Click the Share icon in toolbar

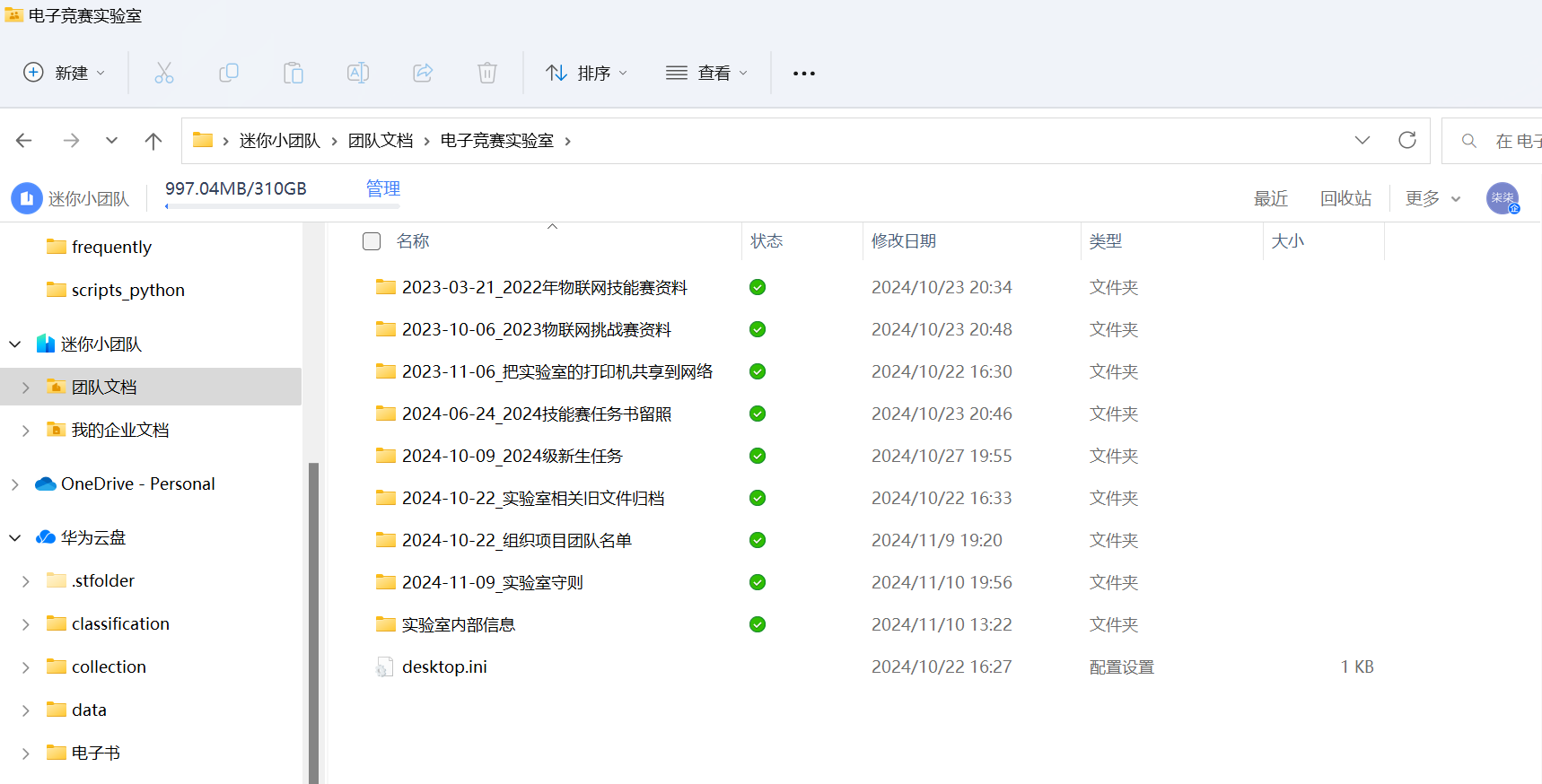pyautogui.click(x=423, y=73)
